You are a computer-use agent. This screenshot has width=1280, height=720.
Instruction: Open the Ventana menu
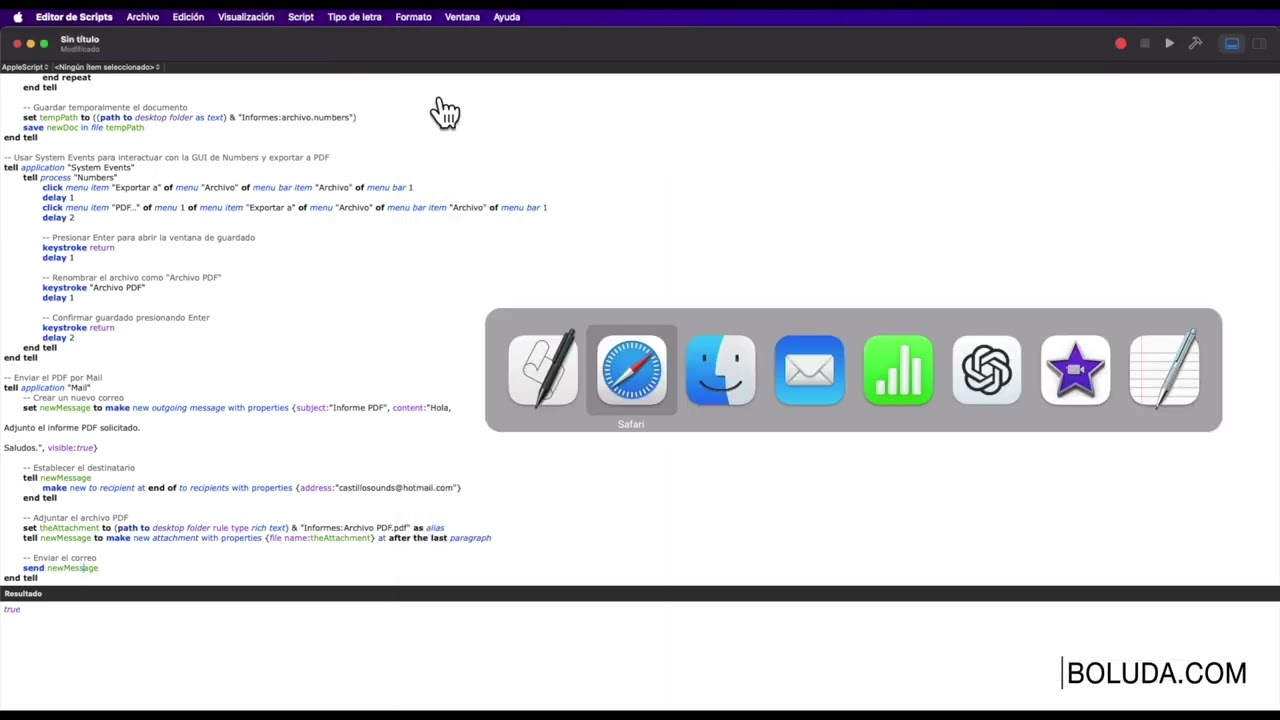click(x=462, y=17)
